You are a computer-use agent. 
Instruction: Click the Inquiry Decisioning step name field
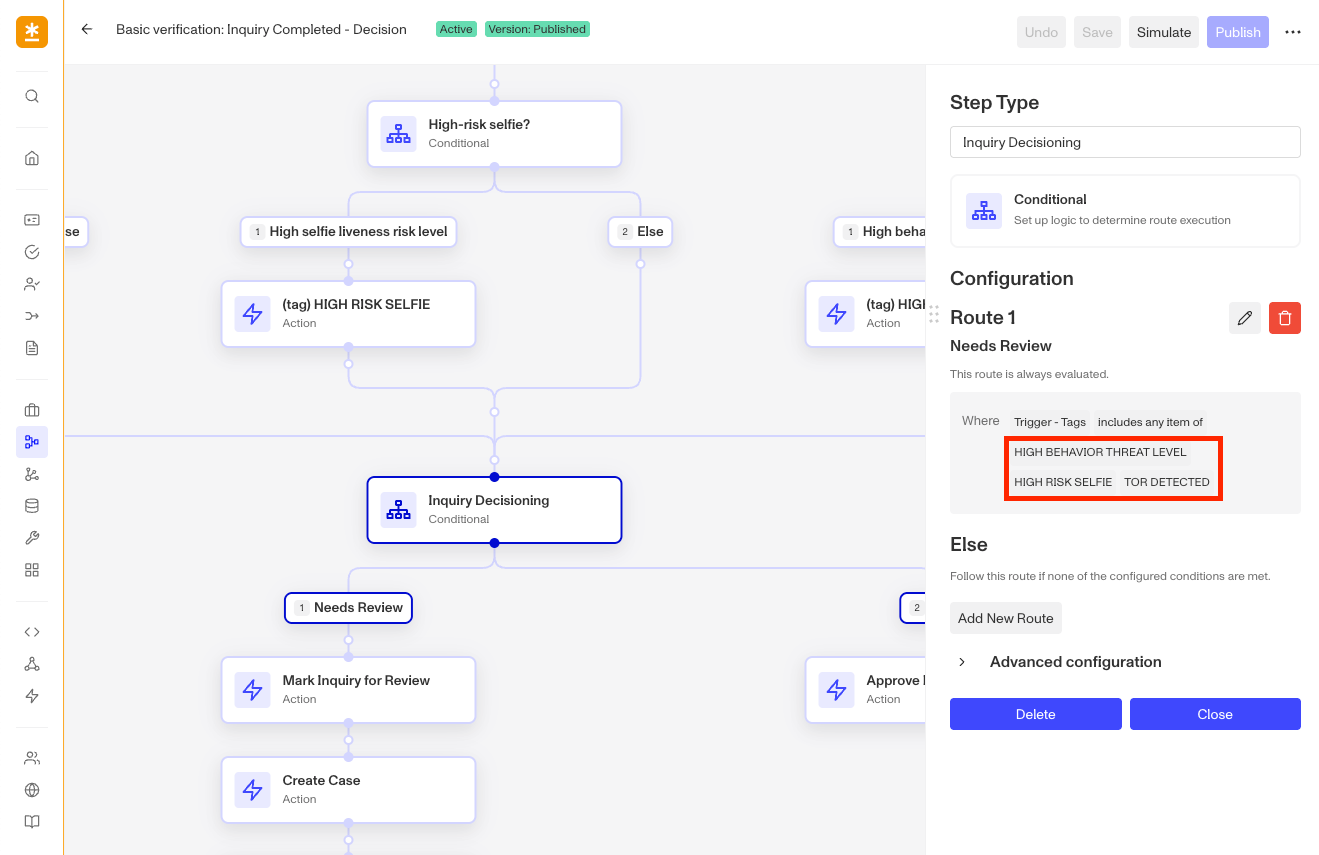(x=1125, y=142)
